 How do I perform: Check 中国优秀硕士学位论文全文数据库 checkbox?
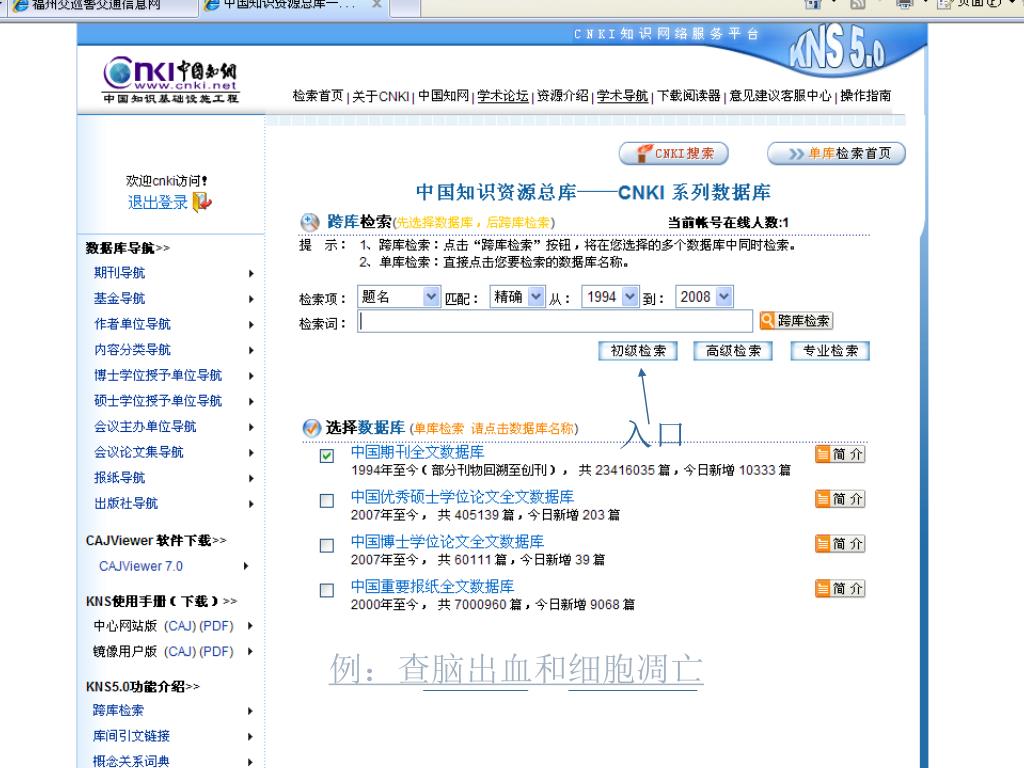coord(327,500)
